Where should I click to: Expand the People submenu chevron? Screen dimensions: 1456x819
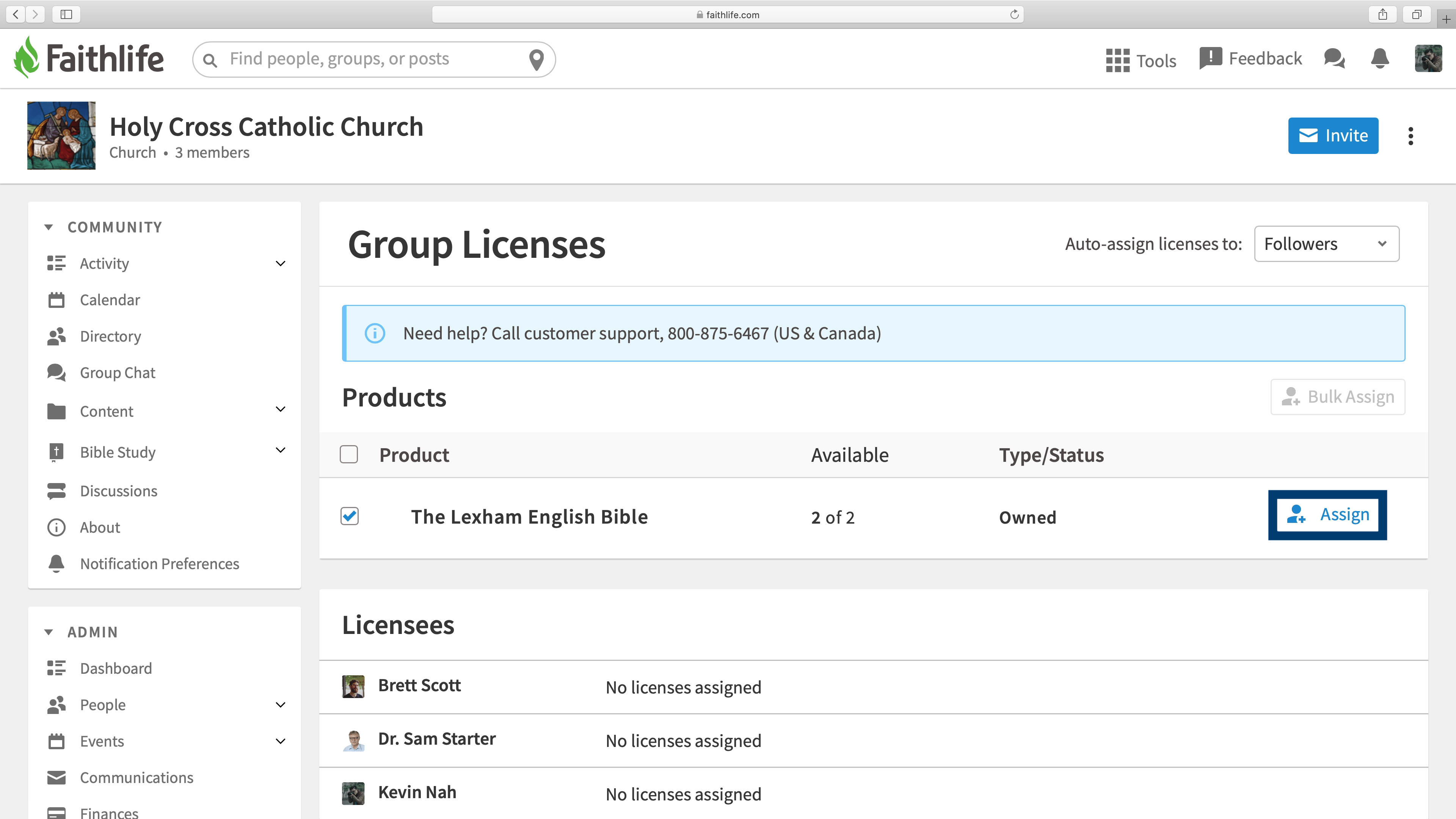click(280, 705)
